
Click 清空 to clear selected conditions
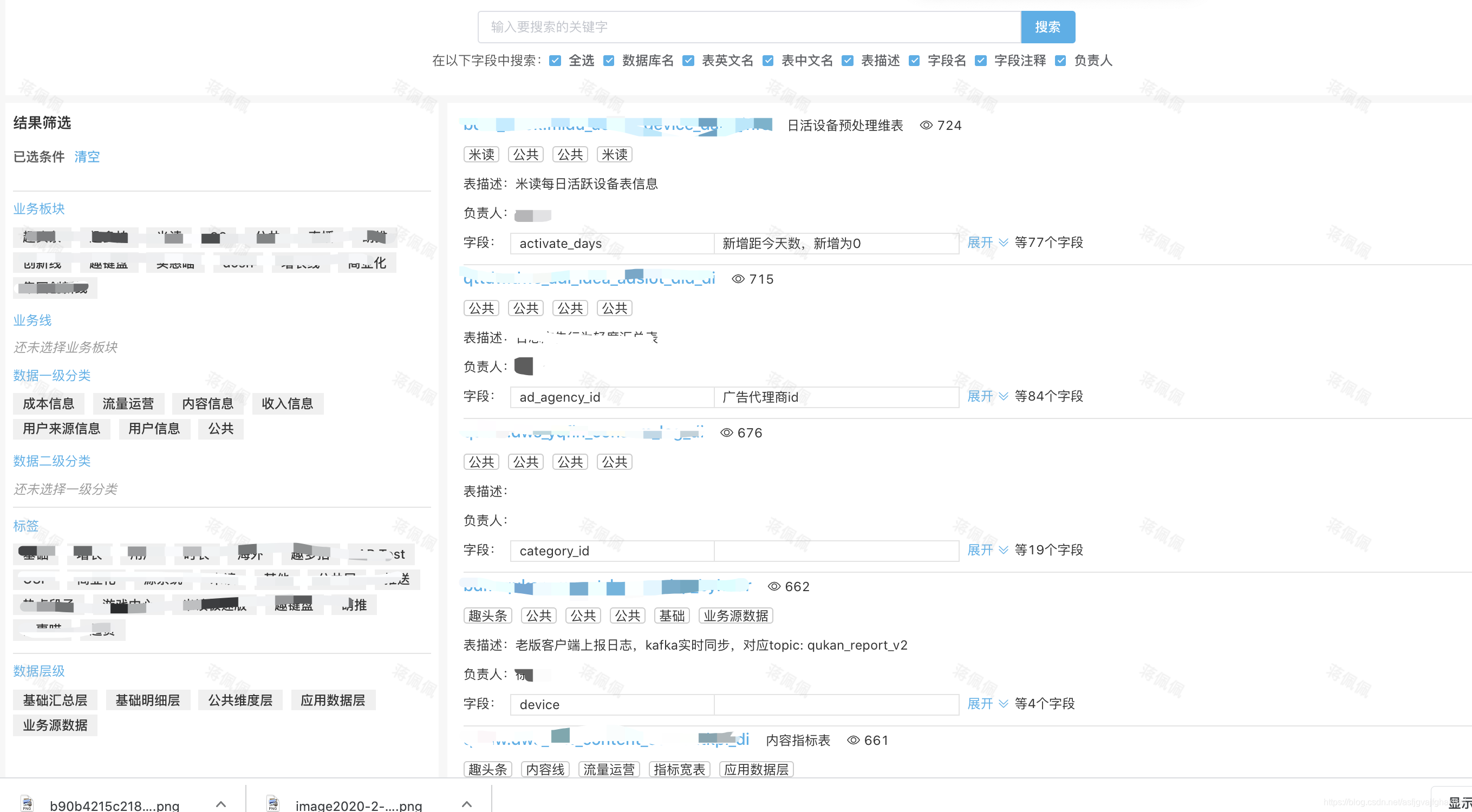[87, 156]
